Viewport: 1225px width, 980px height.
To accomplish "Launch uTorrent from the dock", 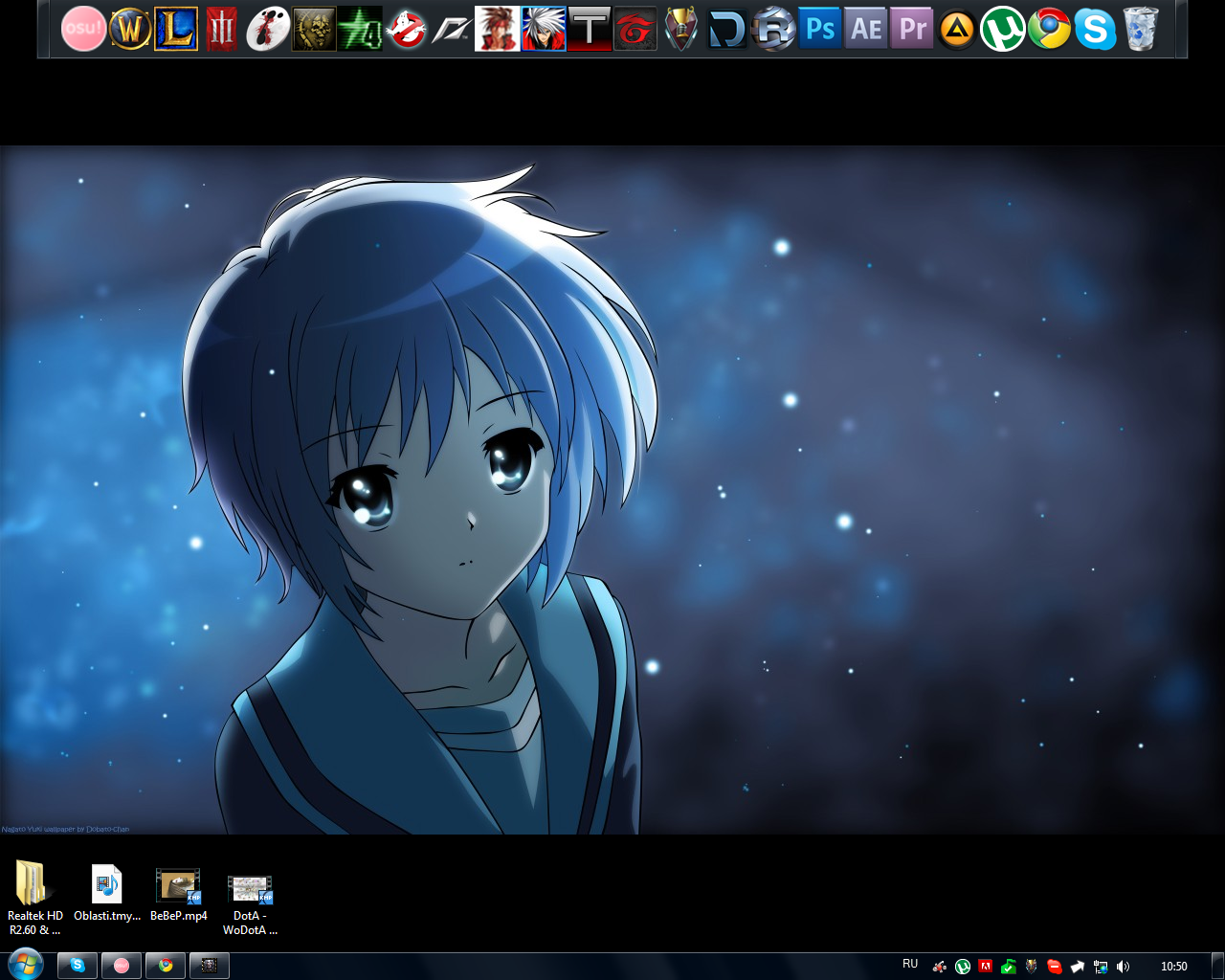I will (x=1003, y=29).
